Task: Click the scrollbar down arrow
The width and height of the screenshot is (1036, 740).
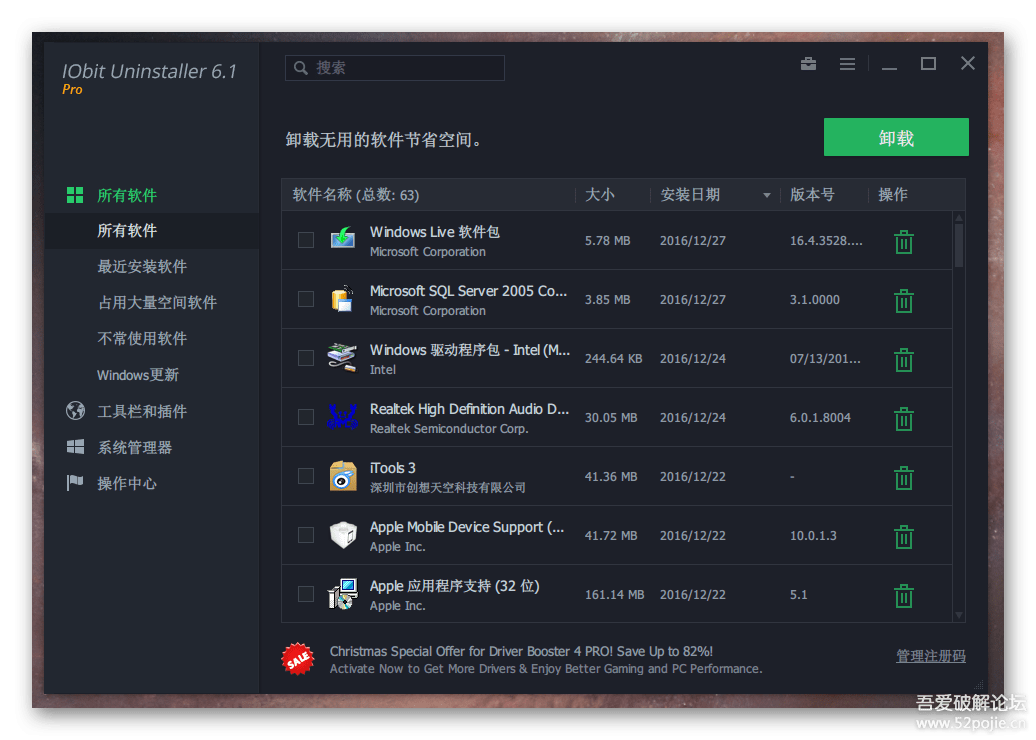Action: click(x=959, y=615)
